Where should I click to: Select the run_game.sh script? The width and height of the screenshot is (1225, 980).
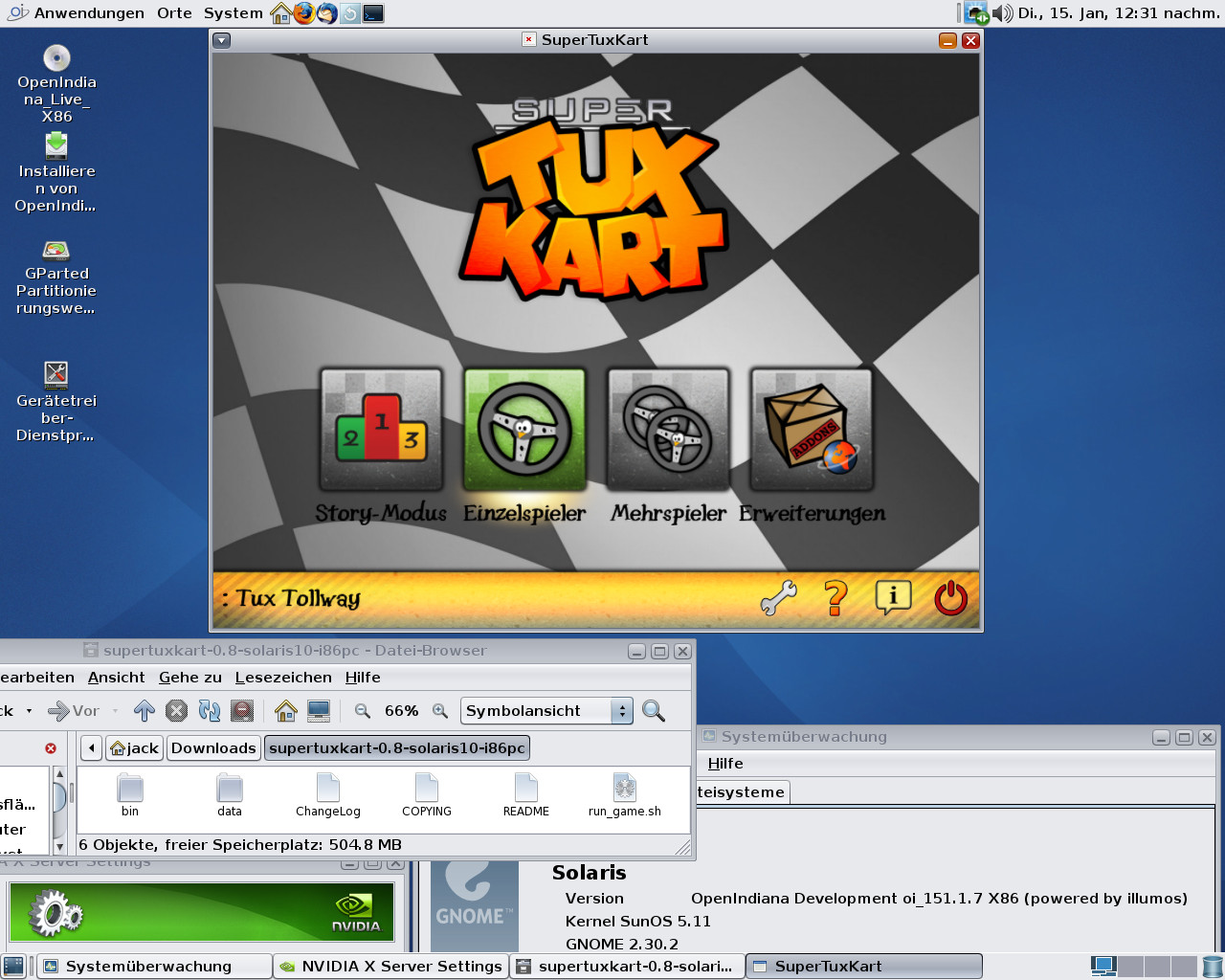pos(625,796)
